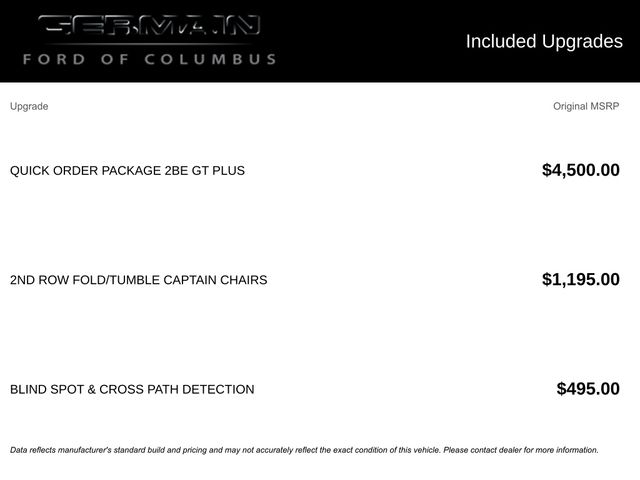Select 2nd Row Fold/Tumble Captain Chairs
This screenshot has height=480, width=640.
click(138, 280)
